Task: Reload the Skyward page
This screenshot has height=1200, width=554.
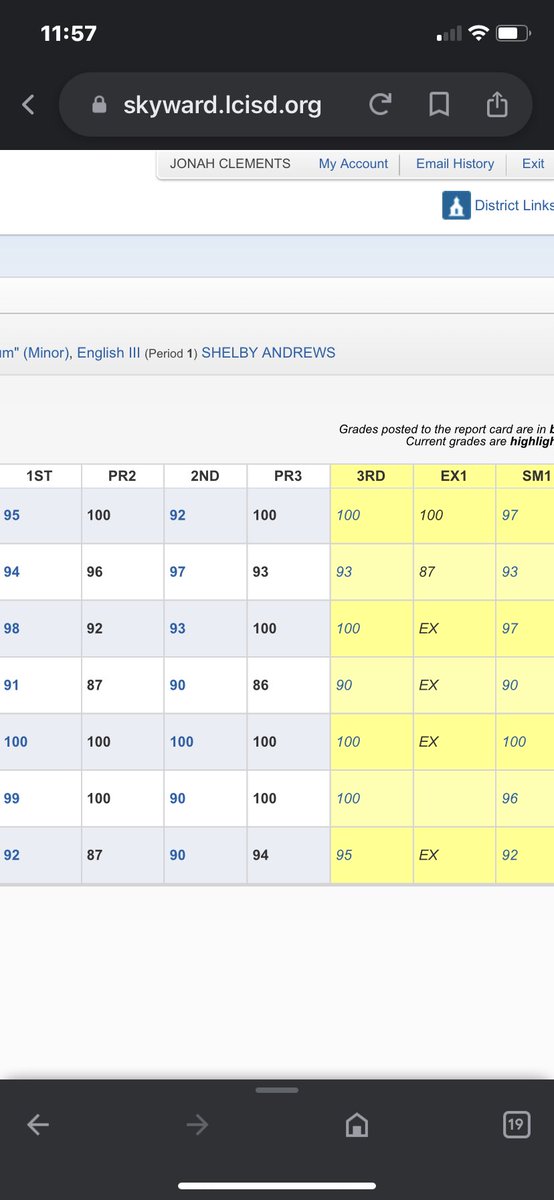Action: 379,104
